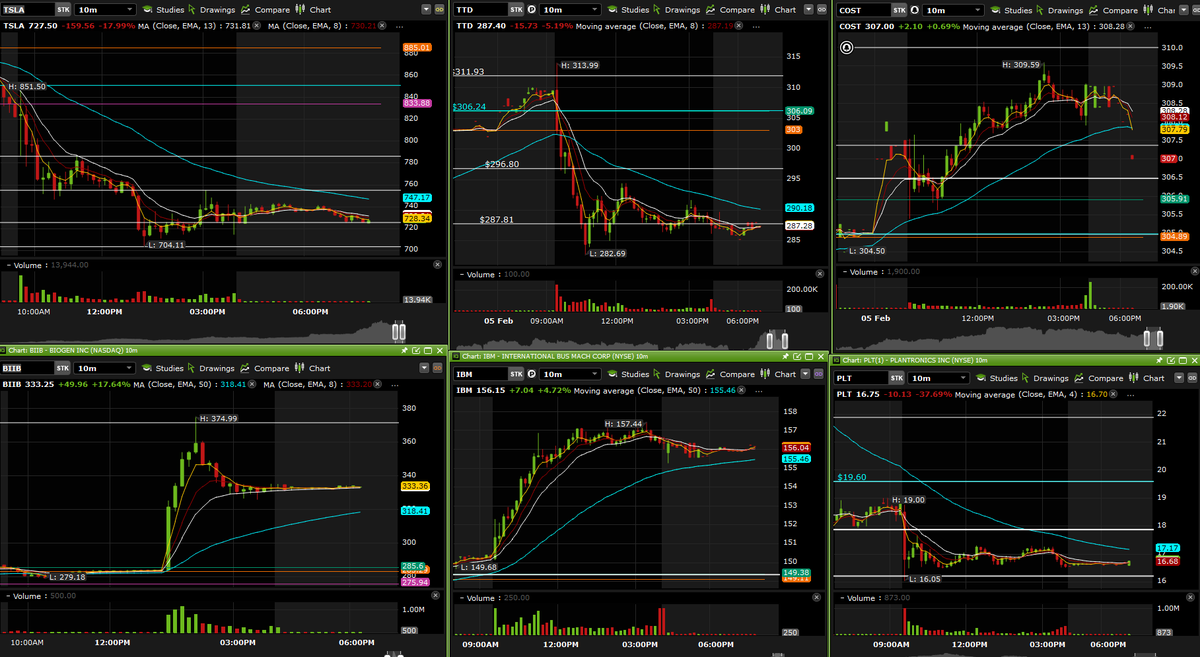
Task: Open Chart menu on the TSLA chart
Action: pos(313,10)
